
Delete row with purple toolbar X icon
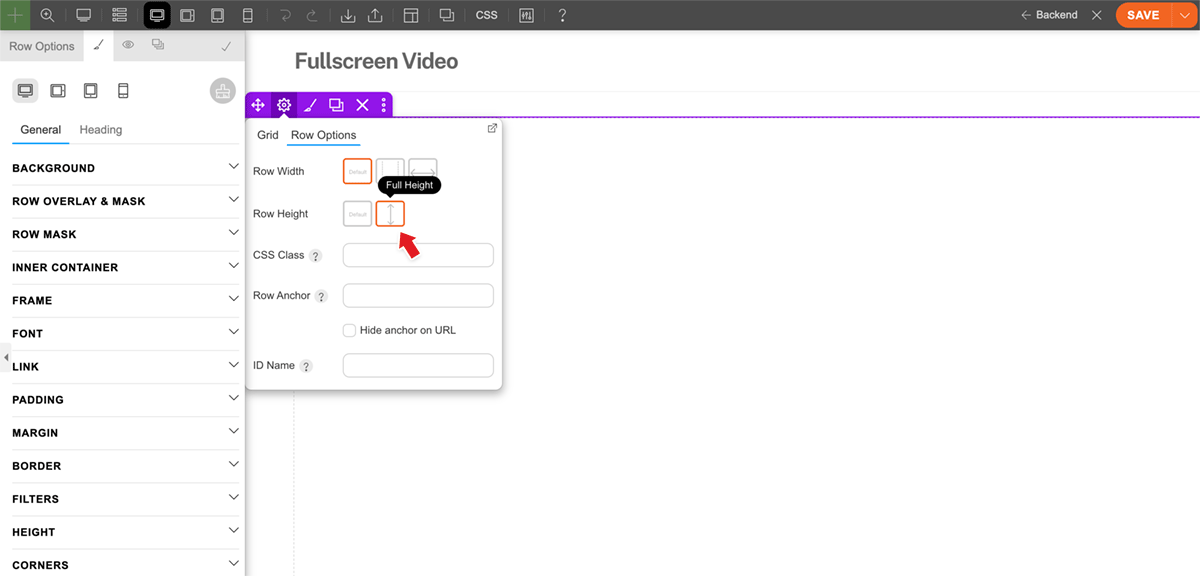[362, 105]
